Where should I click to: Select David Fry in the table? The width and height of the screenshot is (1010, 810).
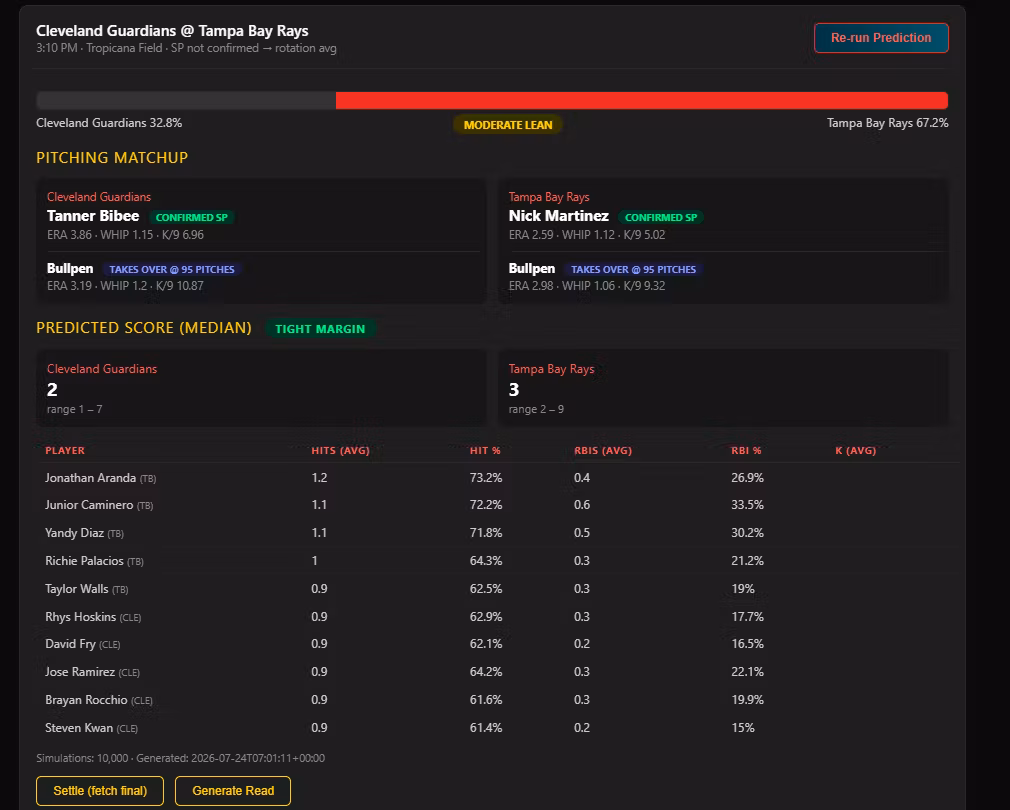point(70,644)
